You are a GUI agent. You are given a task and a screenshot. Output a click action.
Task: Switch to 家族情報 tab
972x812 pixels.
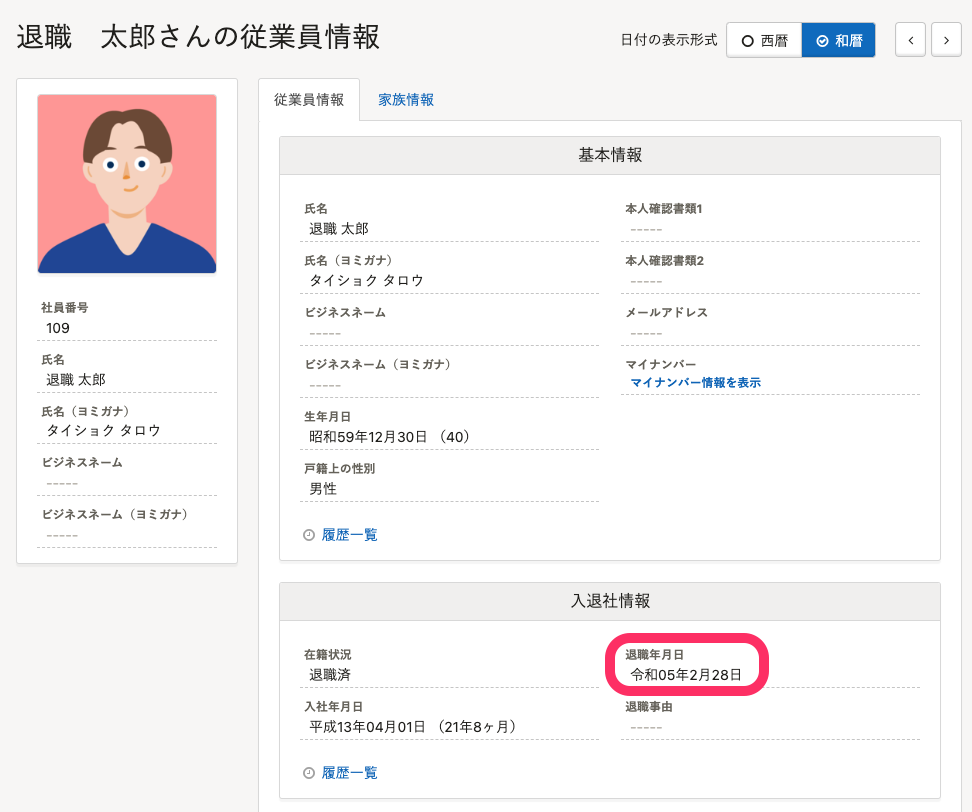click(406, 100)
